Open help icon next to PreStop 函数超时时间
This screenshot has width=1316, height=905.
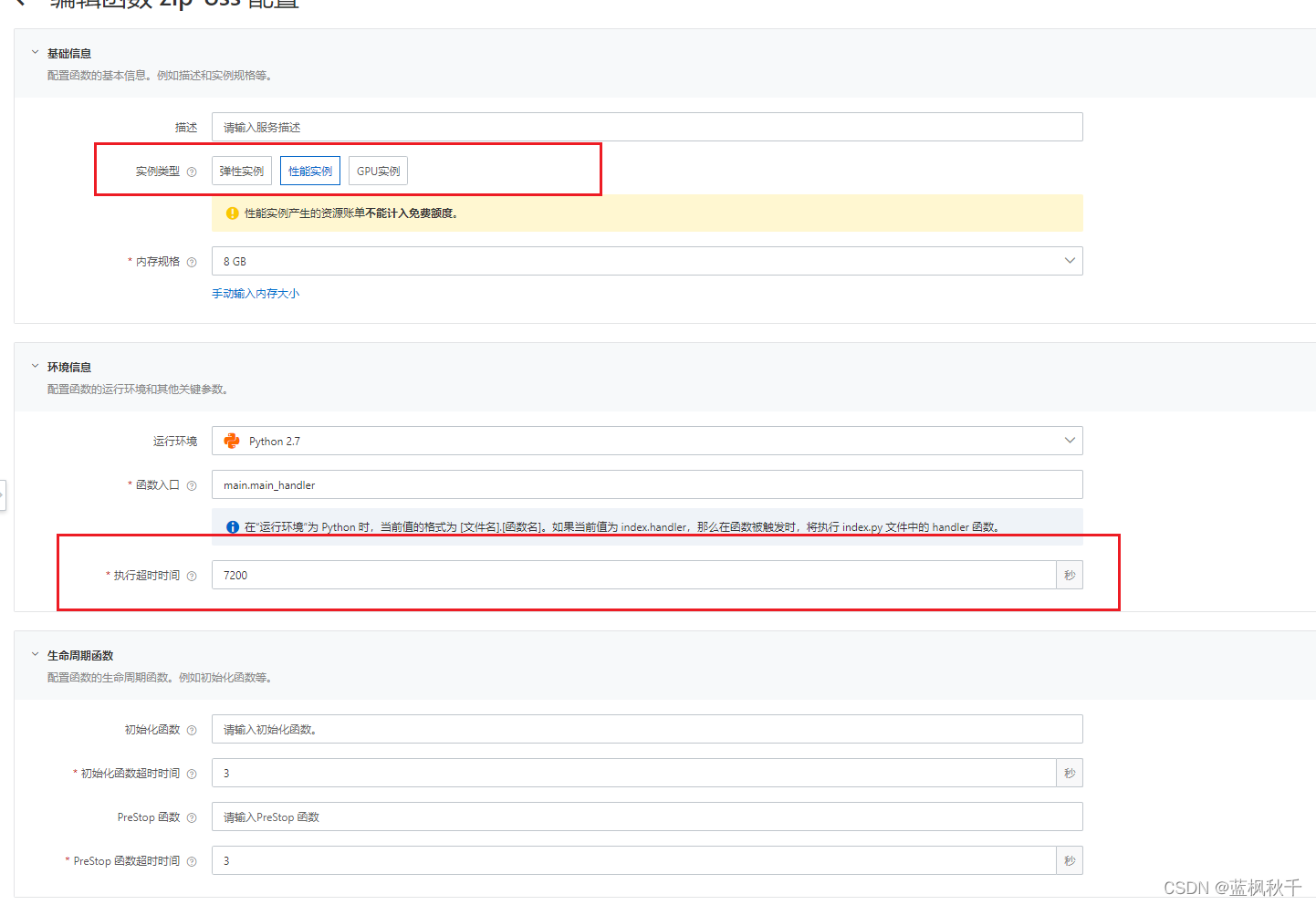192,861
